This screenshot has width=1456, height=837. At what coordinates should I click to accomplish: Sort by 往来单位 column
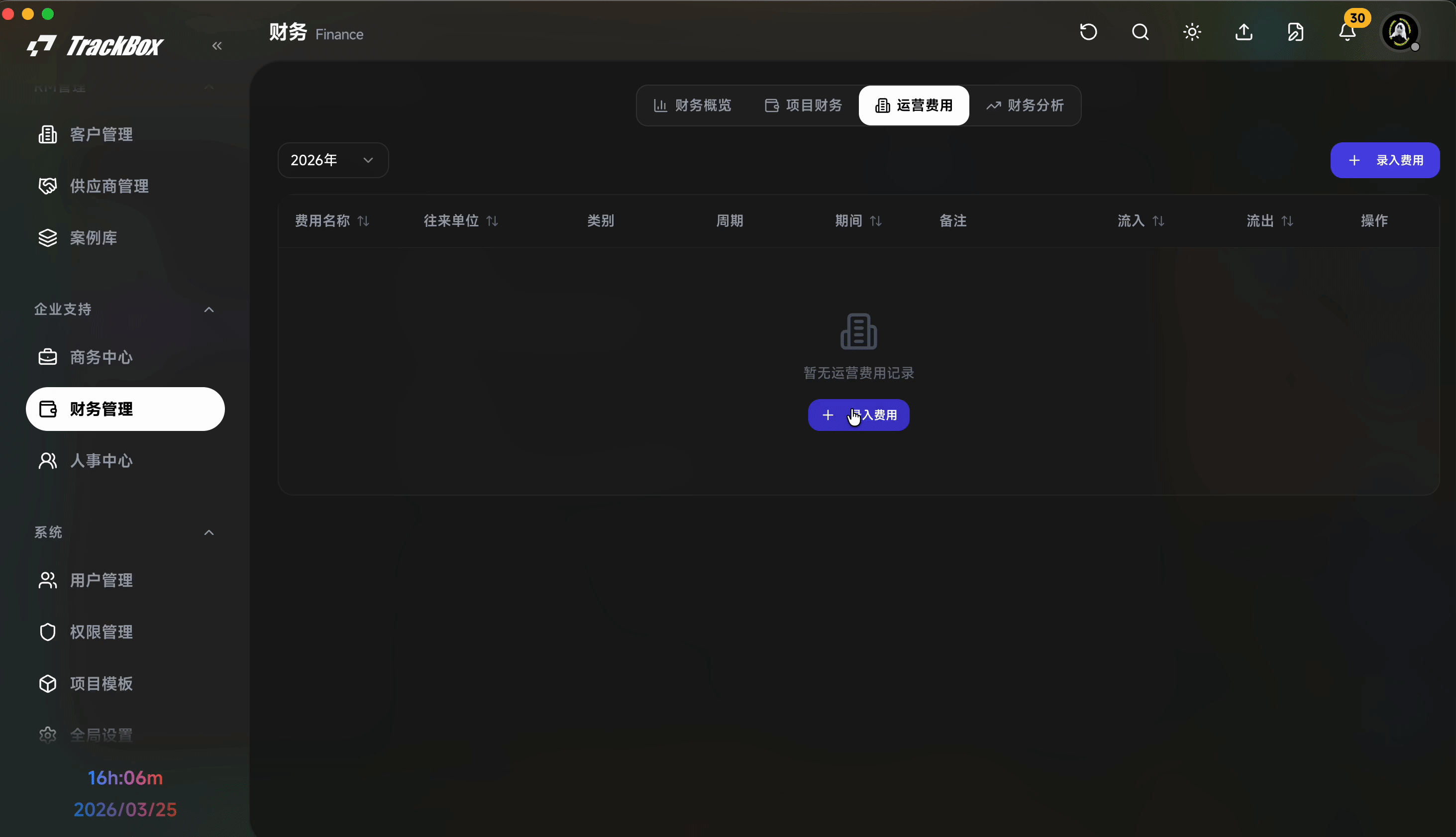point(460,221)
